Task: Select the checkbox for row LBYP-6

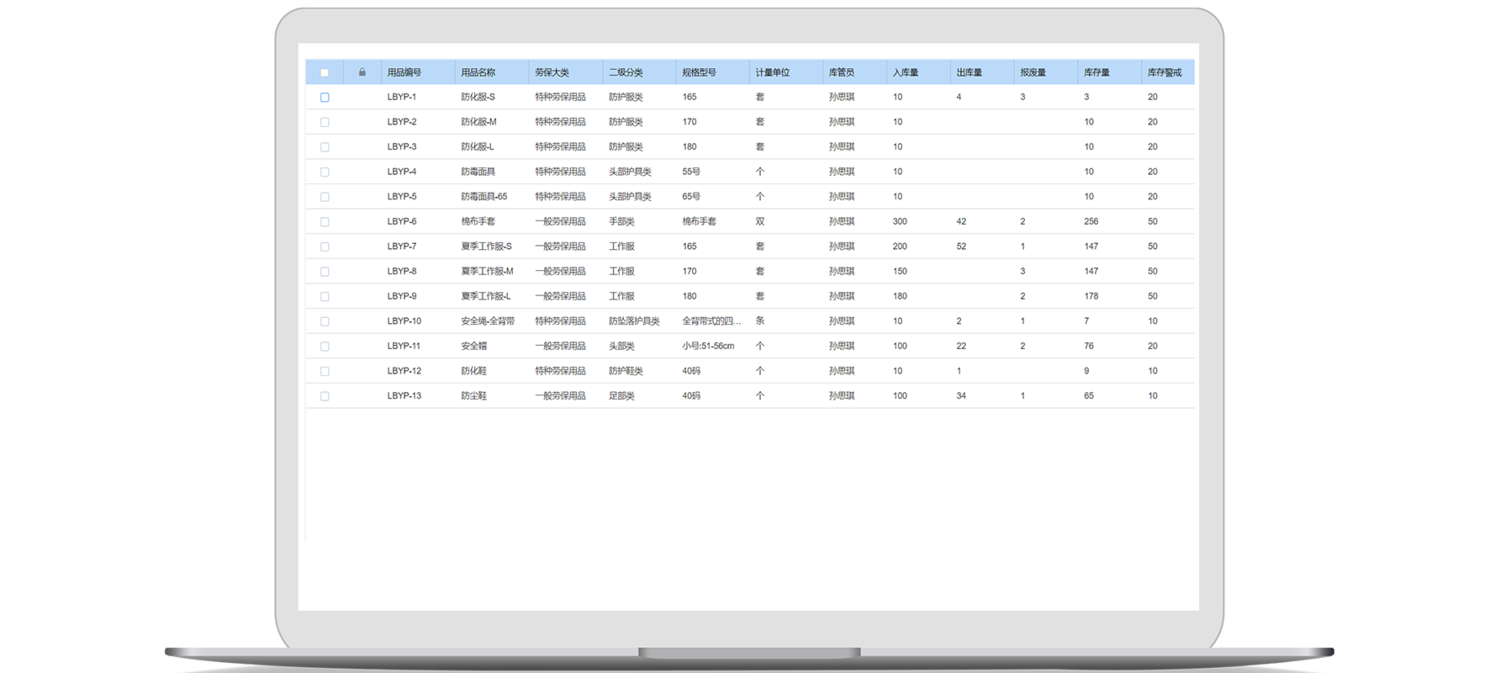Action: pyautogui.click(x=324, y=222)
